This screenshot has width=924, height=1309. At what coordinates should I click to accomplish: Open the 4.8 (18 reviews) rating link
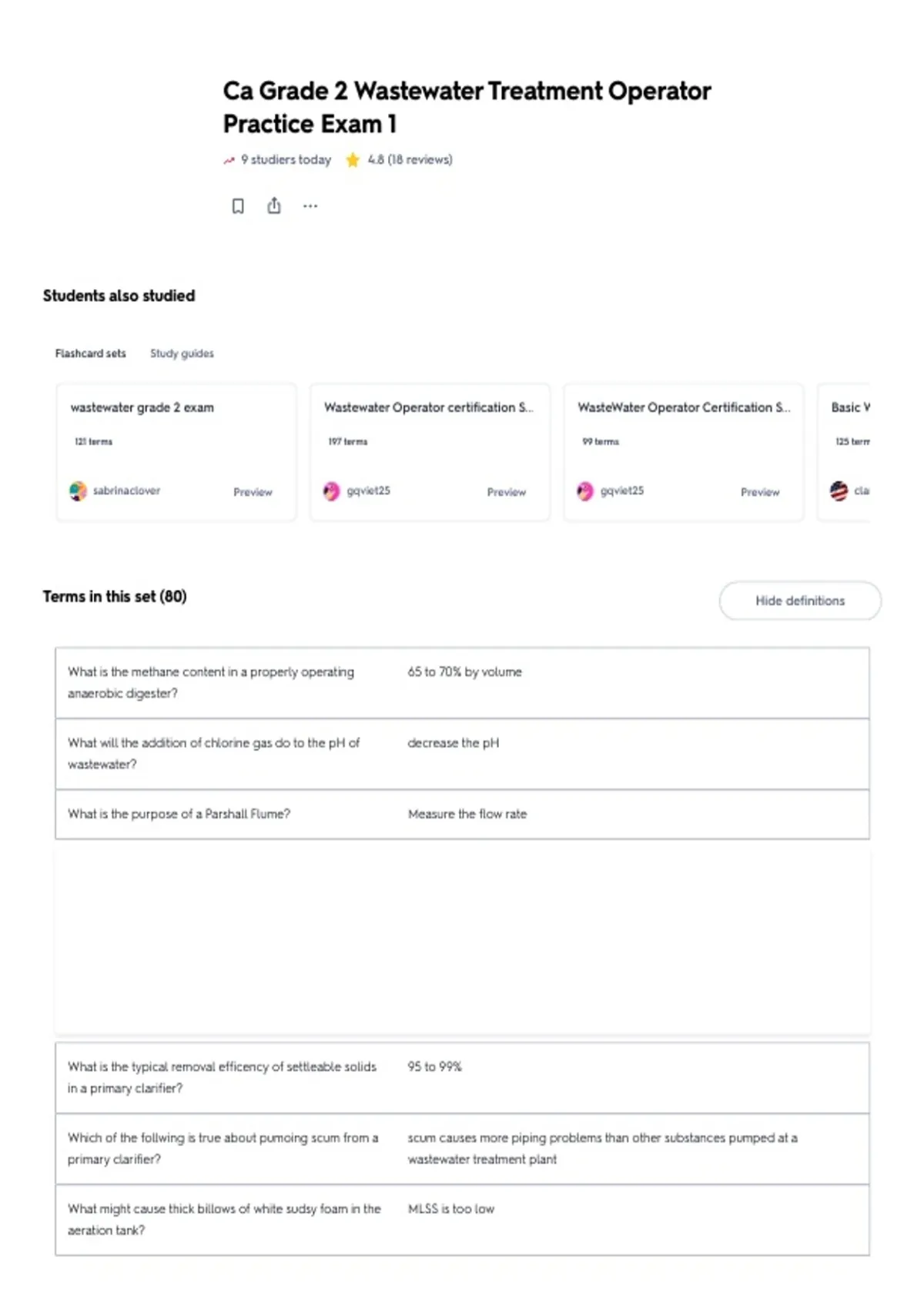coord(410,159)
